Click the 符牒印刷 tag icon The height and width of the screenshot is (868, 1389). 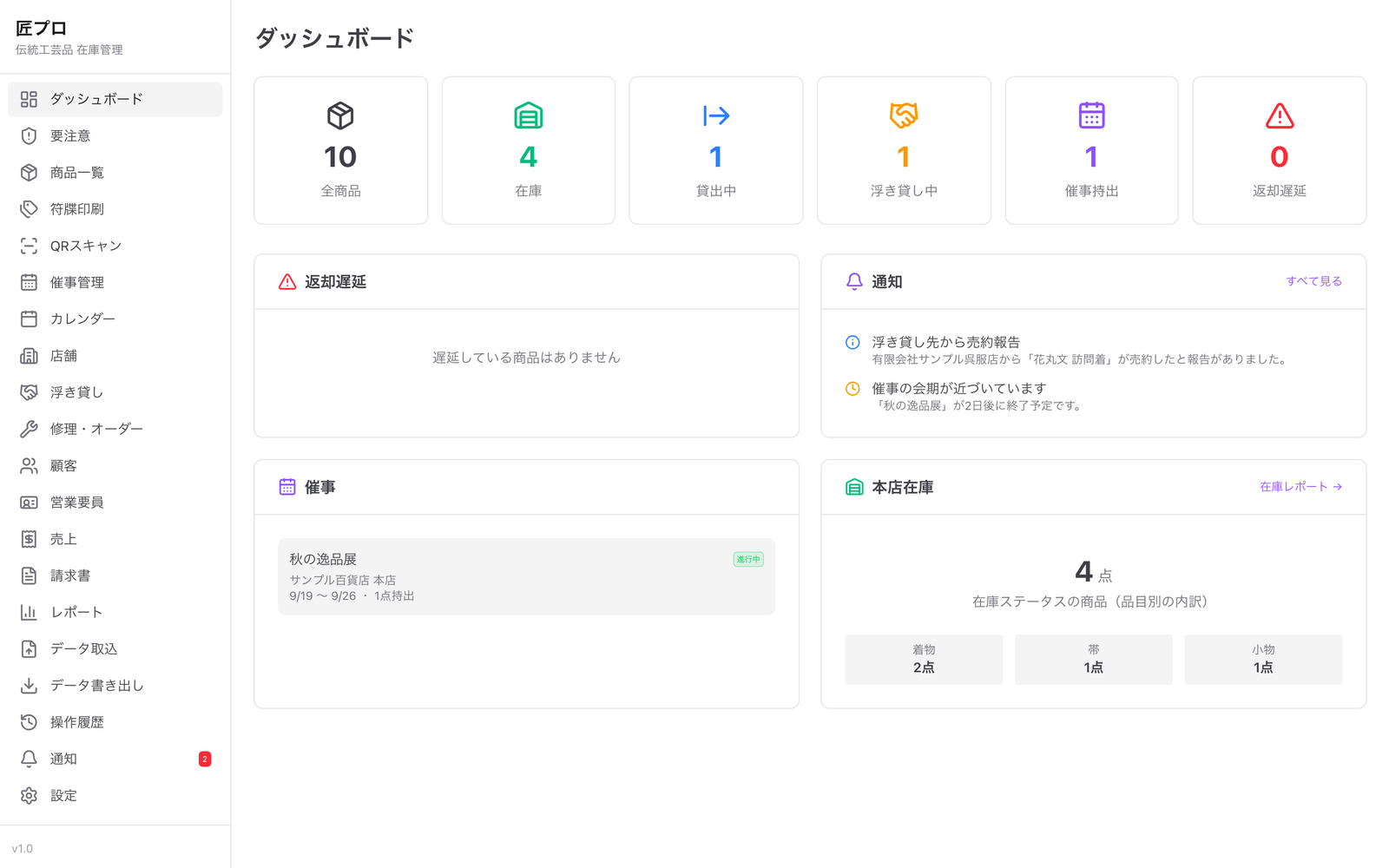pos(29,209)
